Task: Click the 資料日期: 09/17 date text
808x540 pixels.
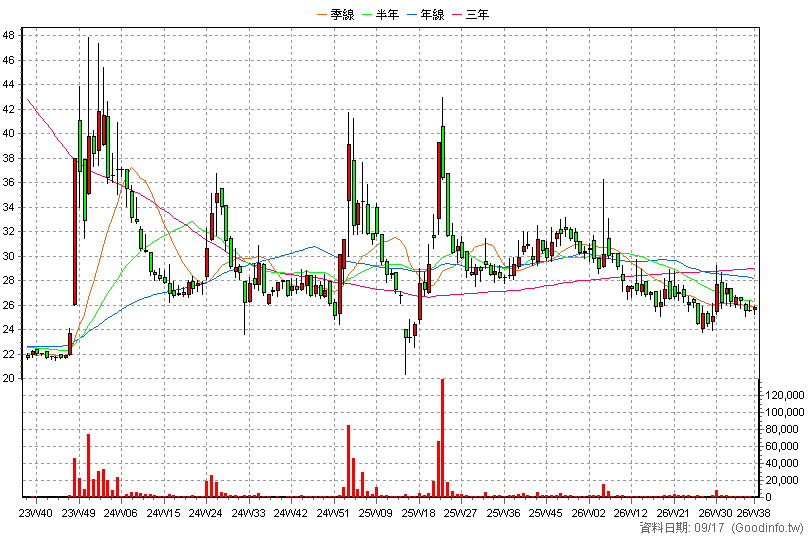Action: (x=682, y=528)
